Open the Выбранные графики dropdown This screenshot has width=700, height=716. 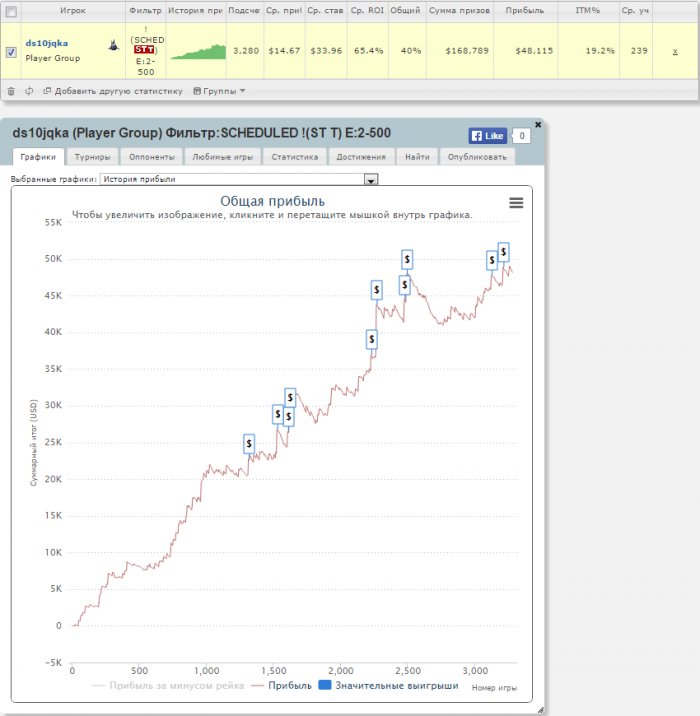point(239,179)
